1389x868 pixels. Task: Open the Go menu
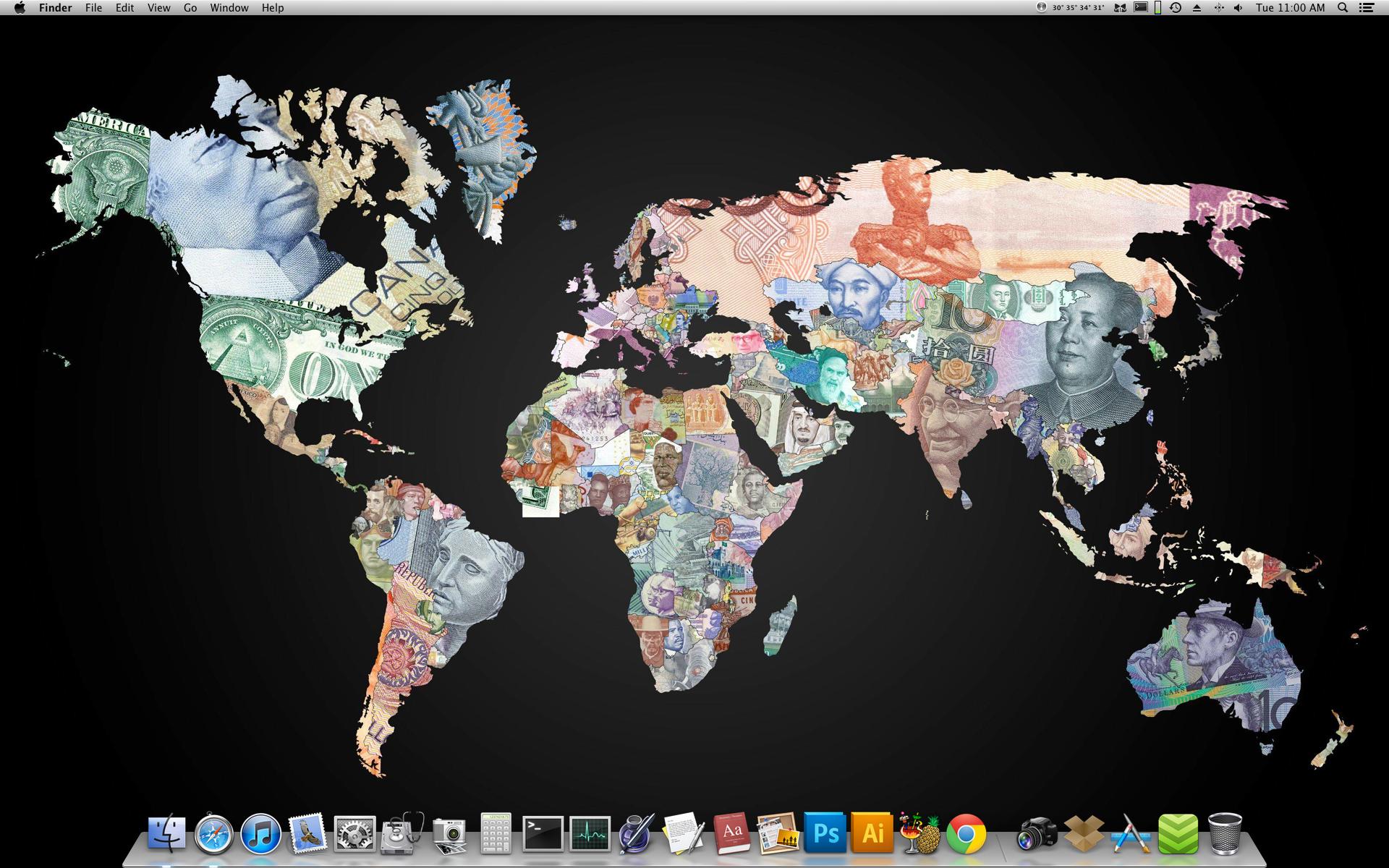pos(190,8)
